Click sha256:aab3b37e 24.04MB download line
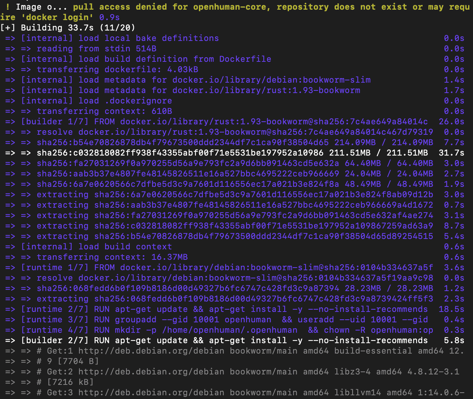 point(235,174)
